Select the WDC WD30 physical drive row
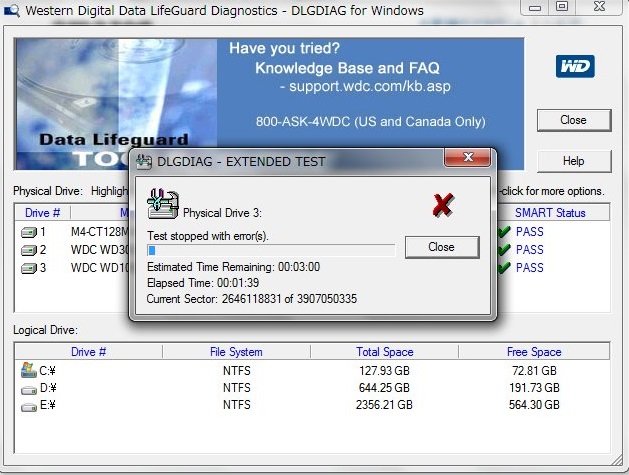This screenshot has height=475, width=629. (75, 250)
